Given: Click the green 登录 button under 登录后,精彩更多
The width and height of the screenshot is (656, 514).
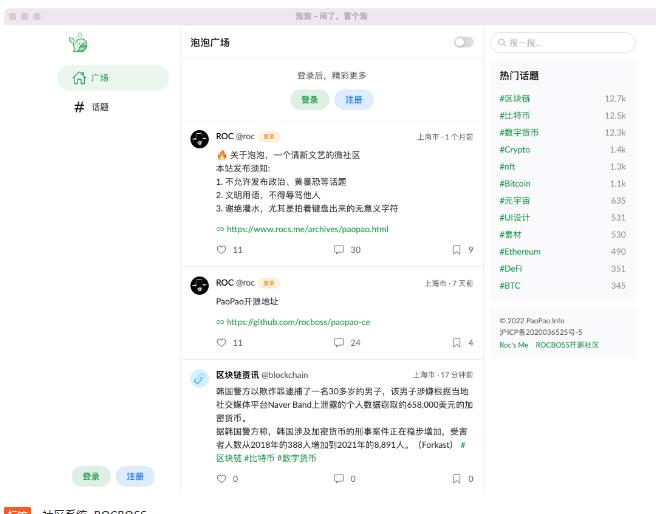Looking at the screenshot, I should click(x=310, y=100).
